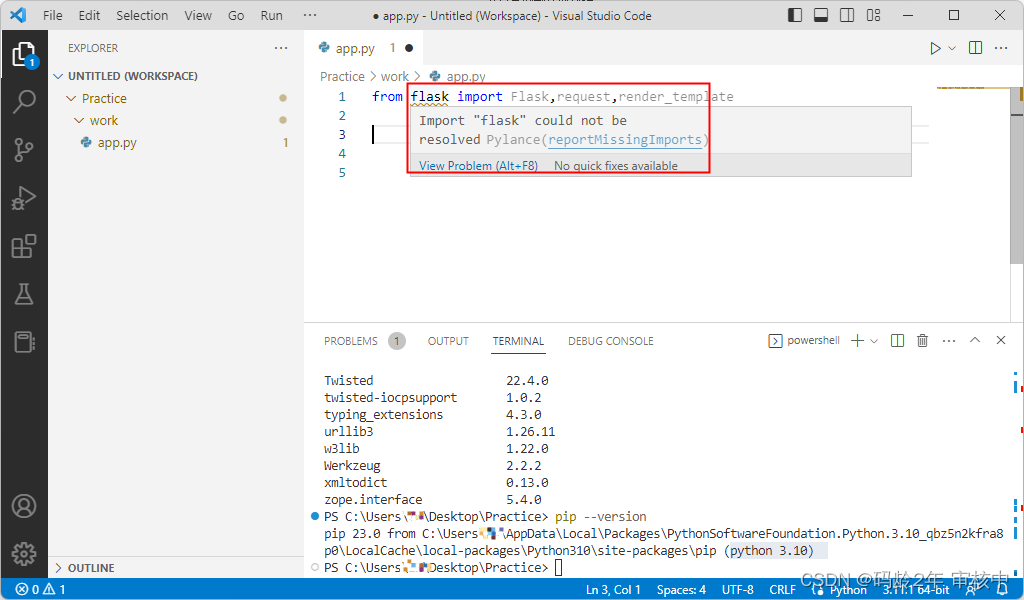Select the powershell terminal instance
Viewport: 1024px width, 600px height.
pyautogui.click(x=804, y=341)
